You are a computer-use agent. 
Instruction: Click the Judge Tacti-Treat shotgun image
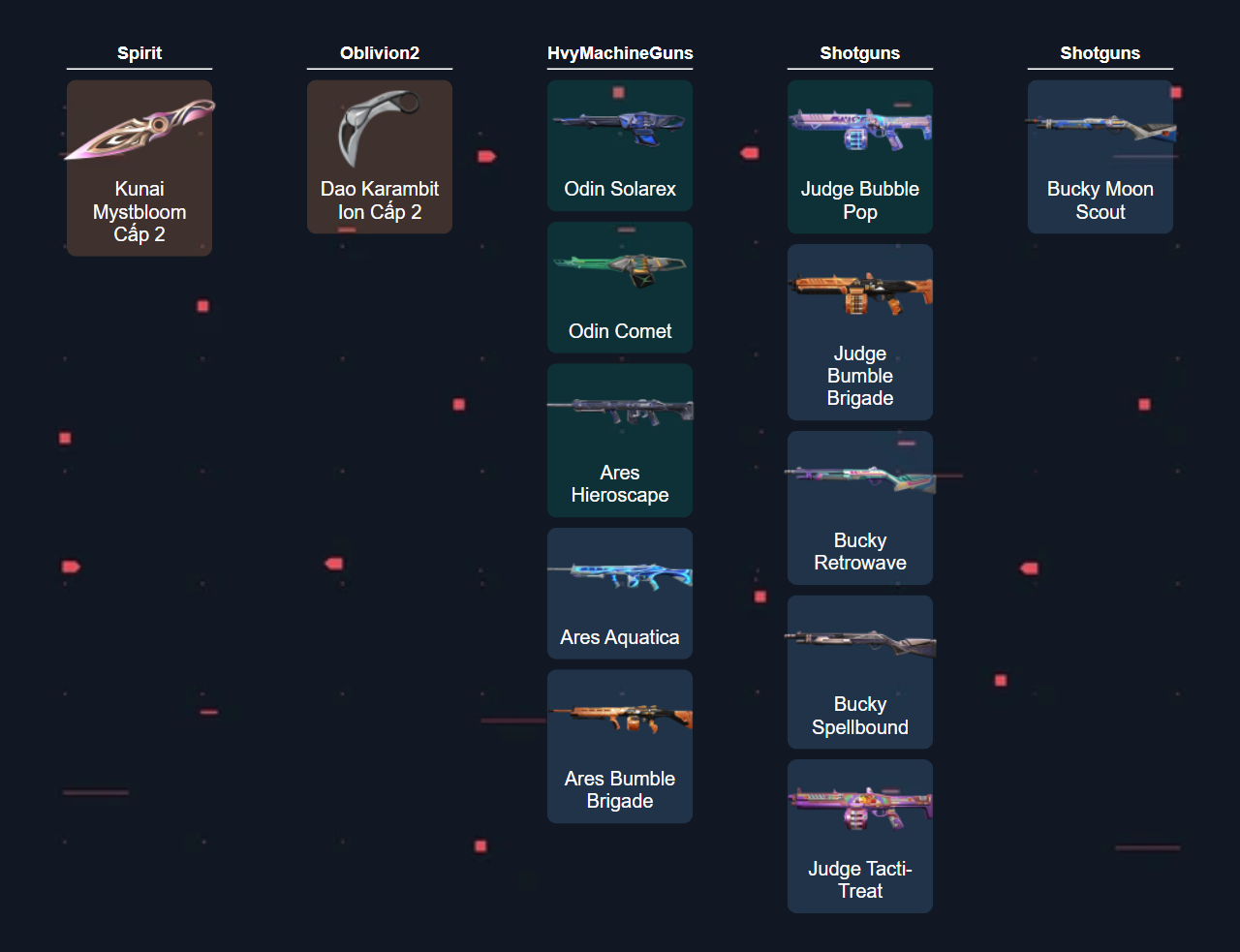coord(860,808)
